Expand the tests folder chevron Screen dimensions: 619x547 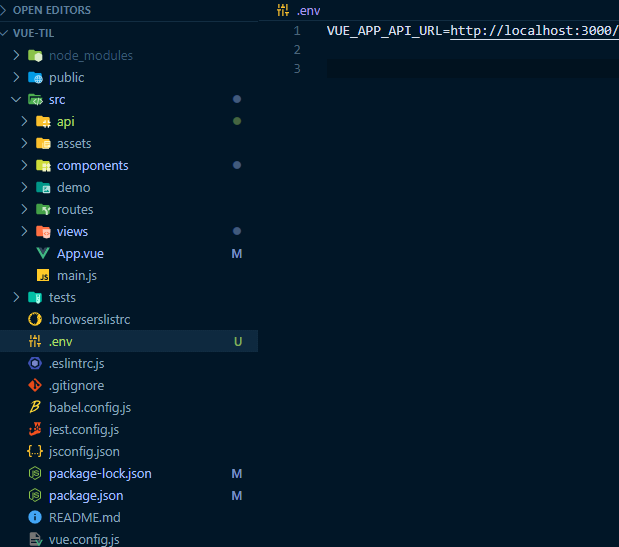click(16, 297)
